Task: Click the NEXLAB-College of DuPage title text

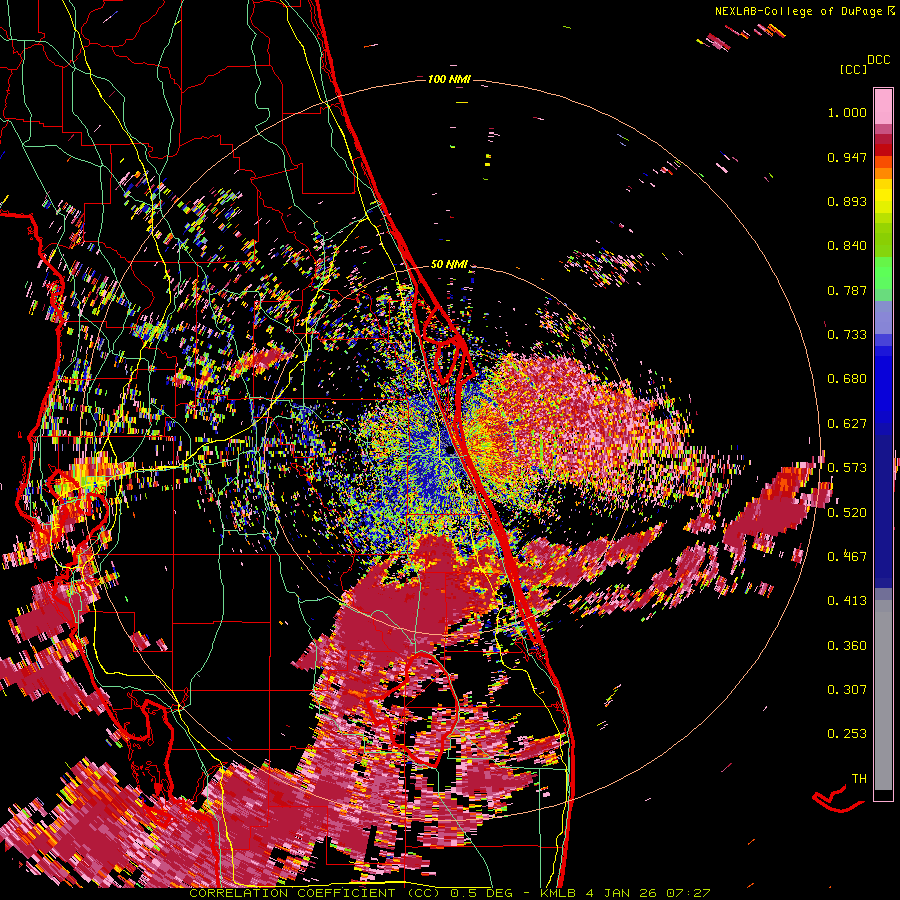Action: point(798,11)
